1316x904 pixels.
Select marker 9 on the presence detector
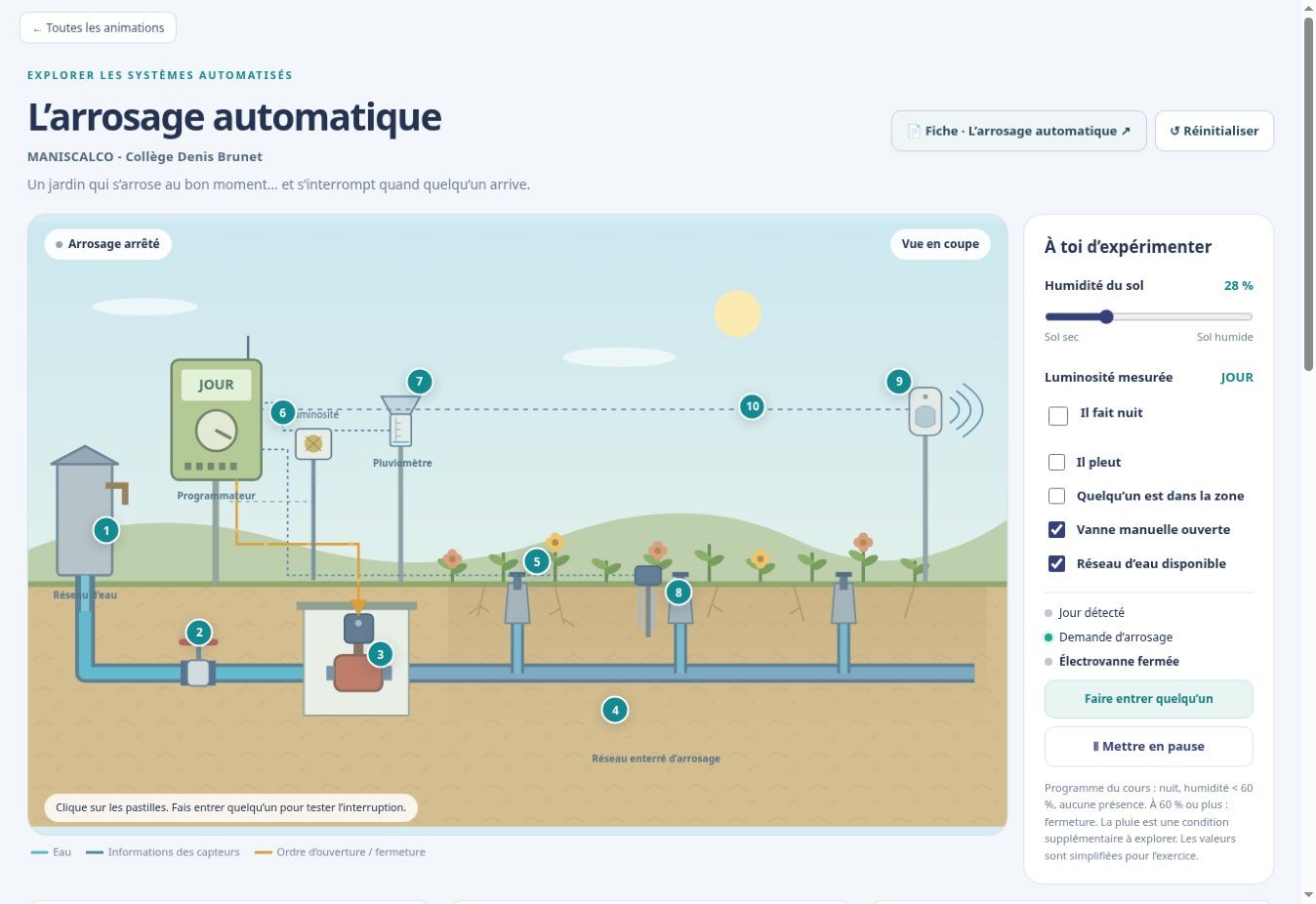(898, 382)
